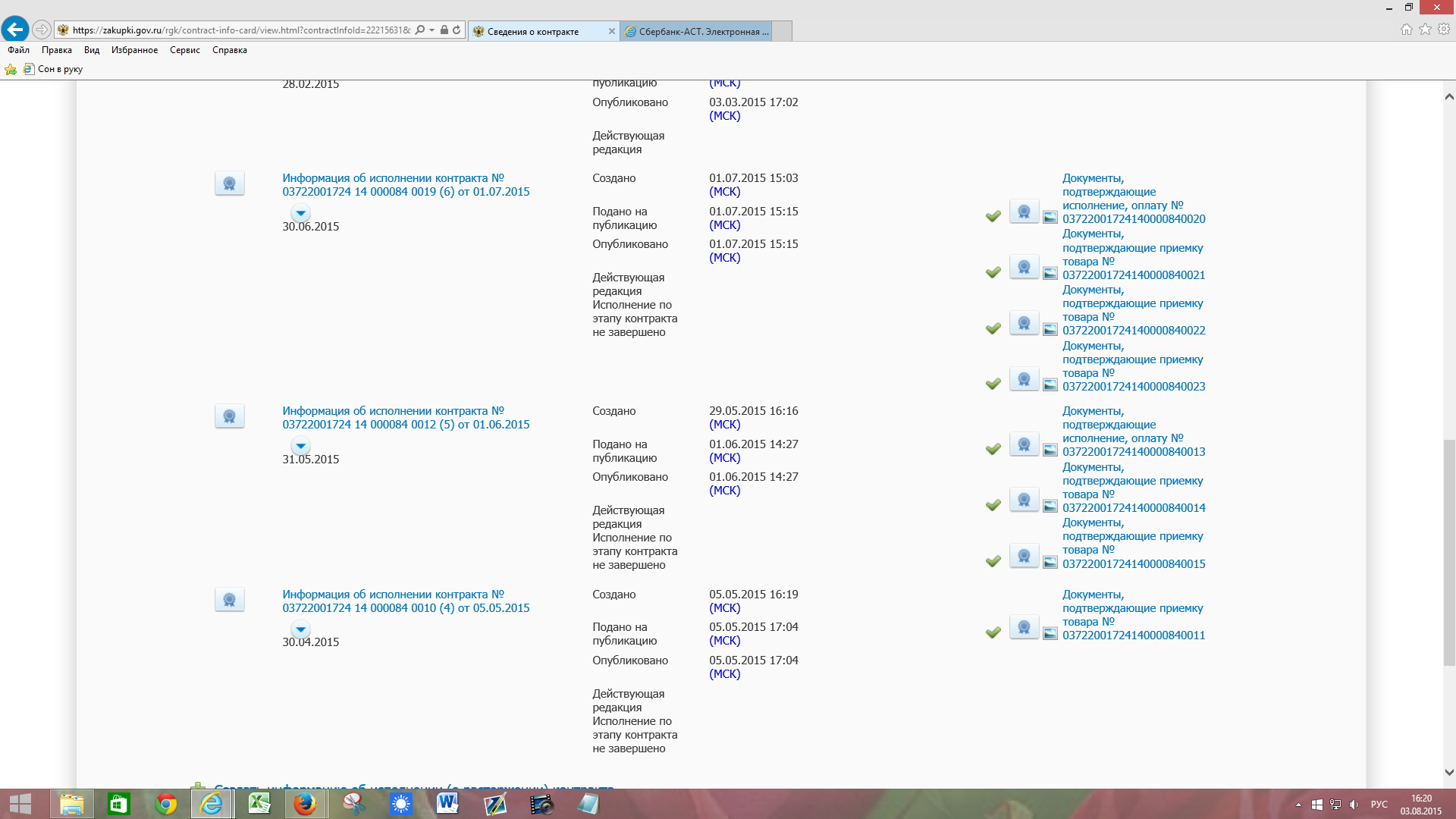Click signature icon beside contract info dated 01.06.2015
The width and height of the screenshot is (1456, 819).
(x=229, y=416)
